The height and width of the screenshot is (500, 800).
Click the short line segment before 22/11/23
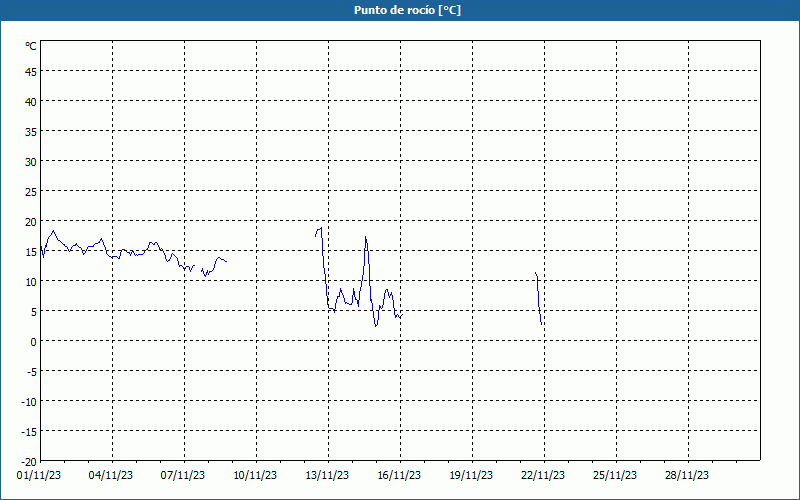point(538,298)
